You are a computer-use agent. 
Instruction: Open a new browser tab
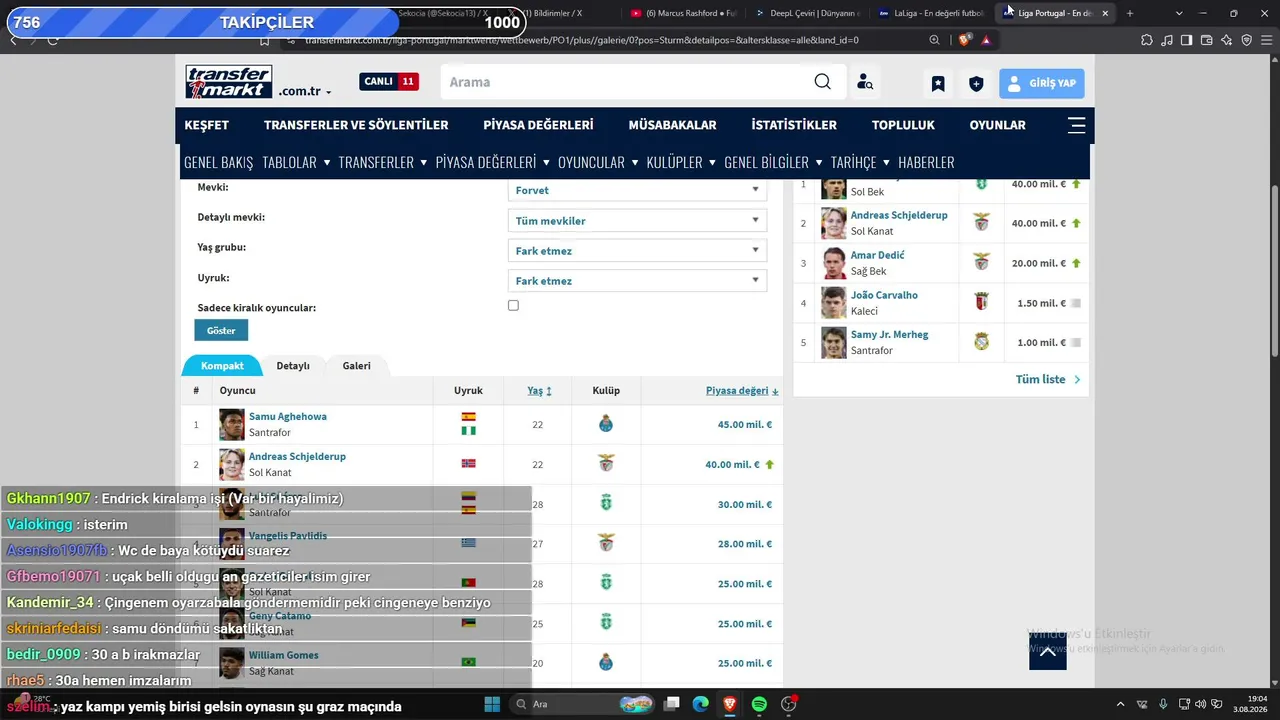coord(1130,13)
